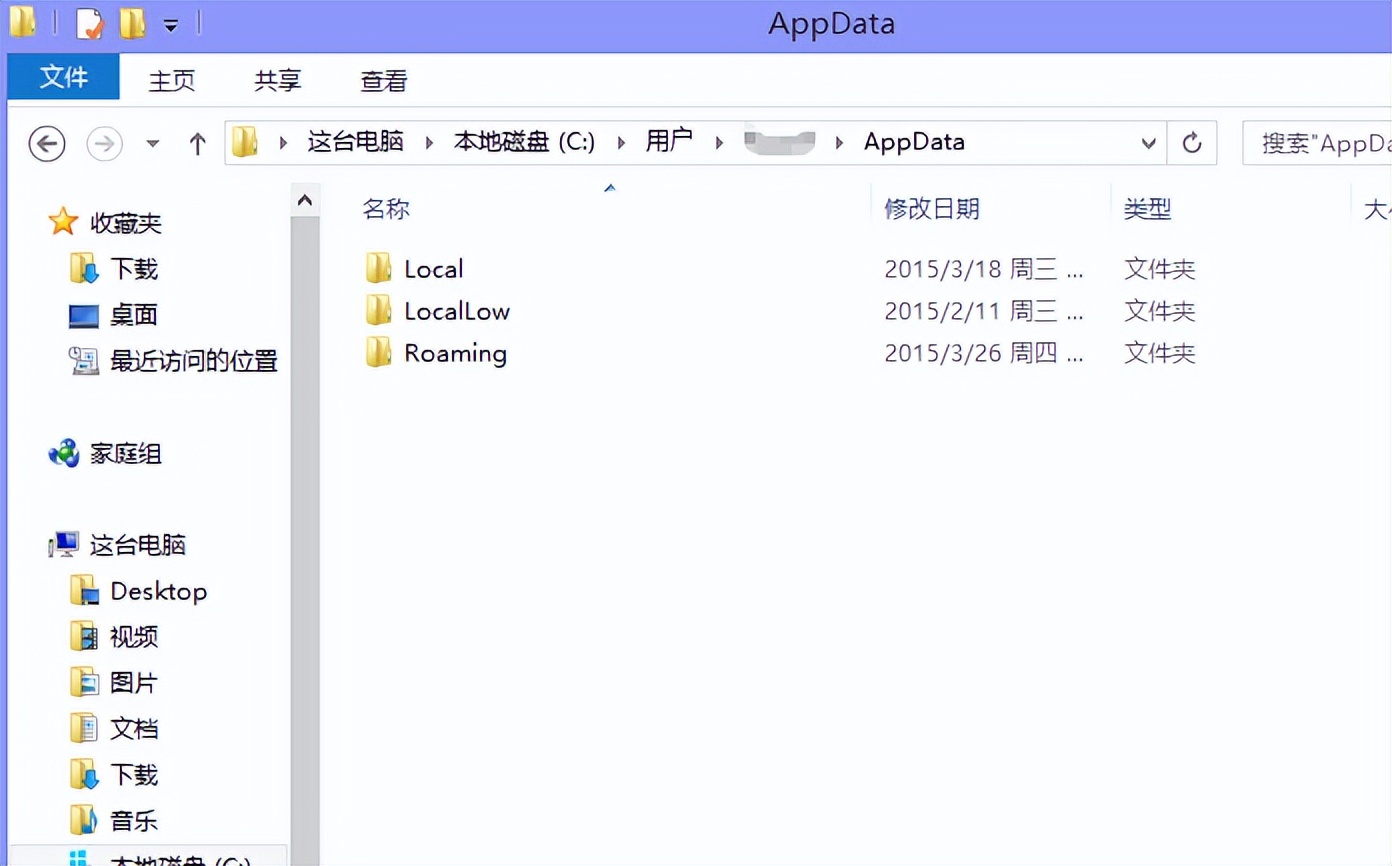1392x866 pixels.
Task: Click the 图片 folder icon
Action: pos(84,682)
